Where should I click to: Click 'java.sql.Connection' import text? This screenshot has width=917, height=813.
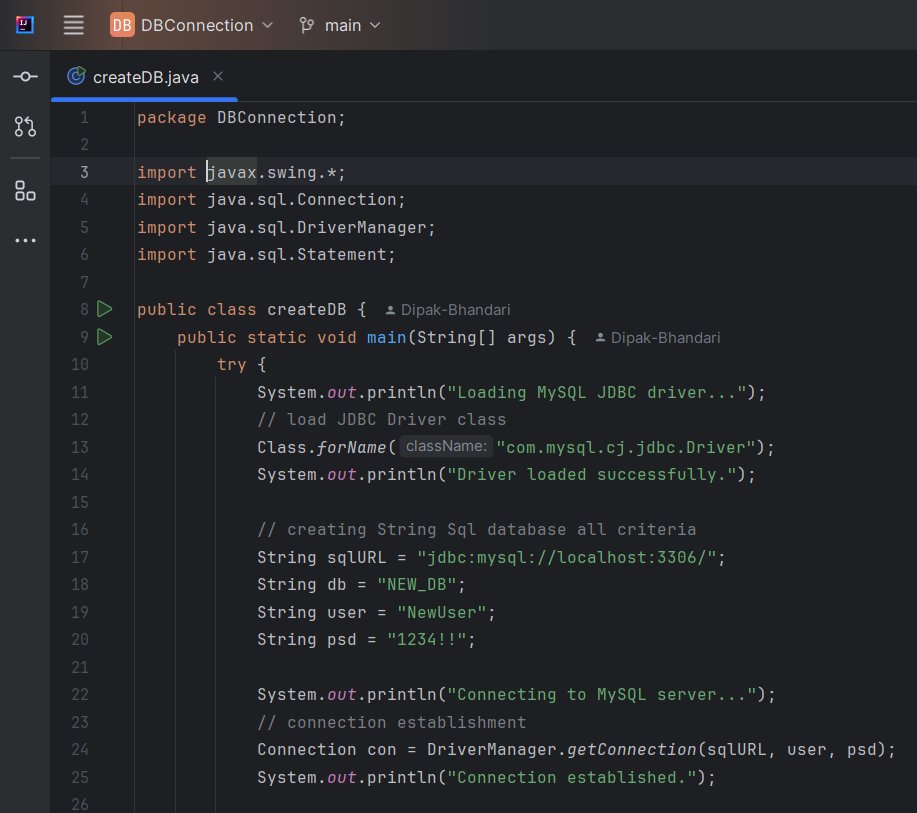pos(302,199)
